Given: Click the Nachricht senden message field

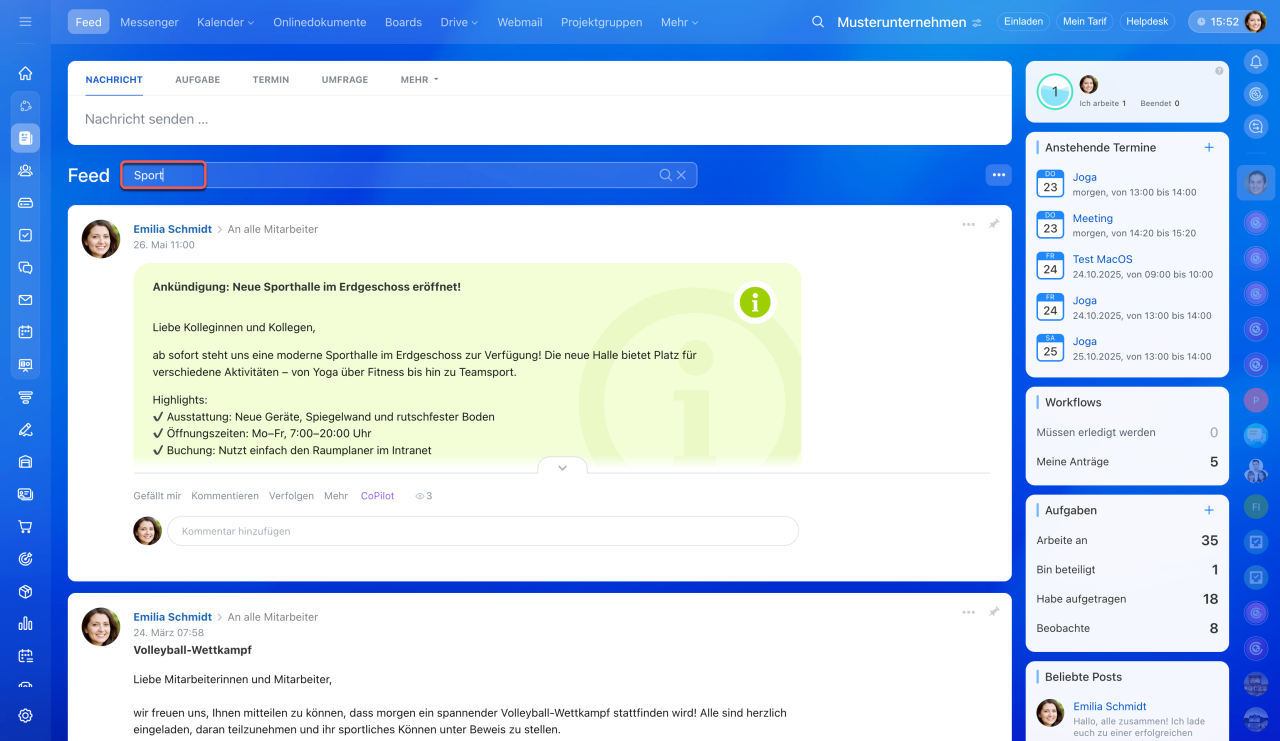Looking at the screenshot, I should (x=540, y=119).
